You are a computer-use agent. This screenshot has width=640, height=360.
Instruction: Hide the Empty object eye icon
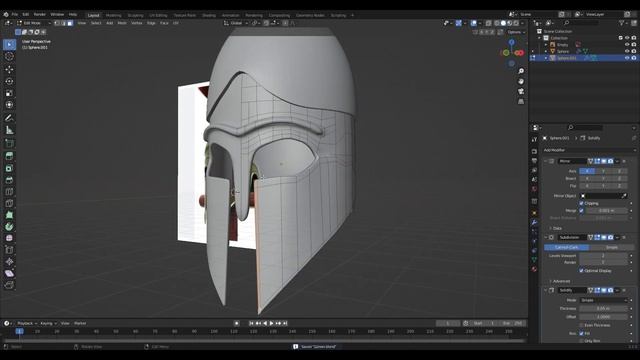tap(627, 45)
